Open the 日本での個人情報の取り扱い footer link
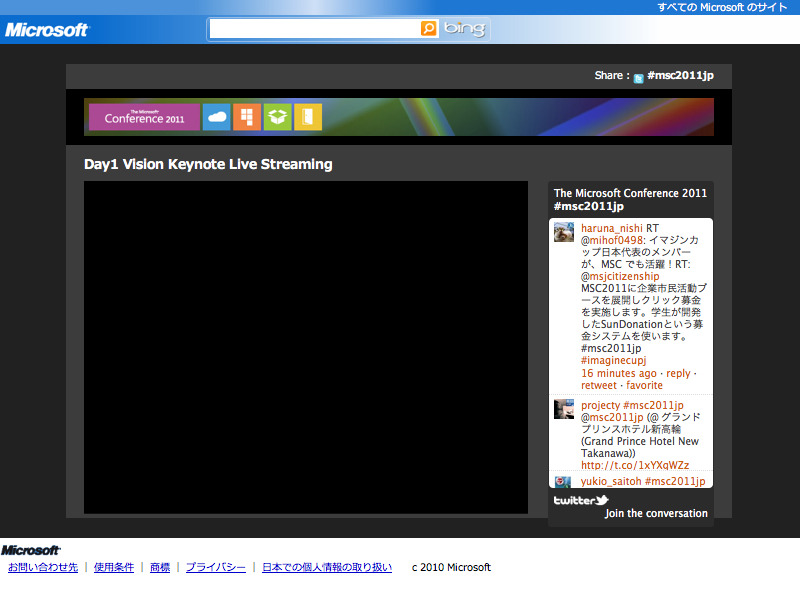 [x=327, y=567]
